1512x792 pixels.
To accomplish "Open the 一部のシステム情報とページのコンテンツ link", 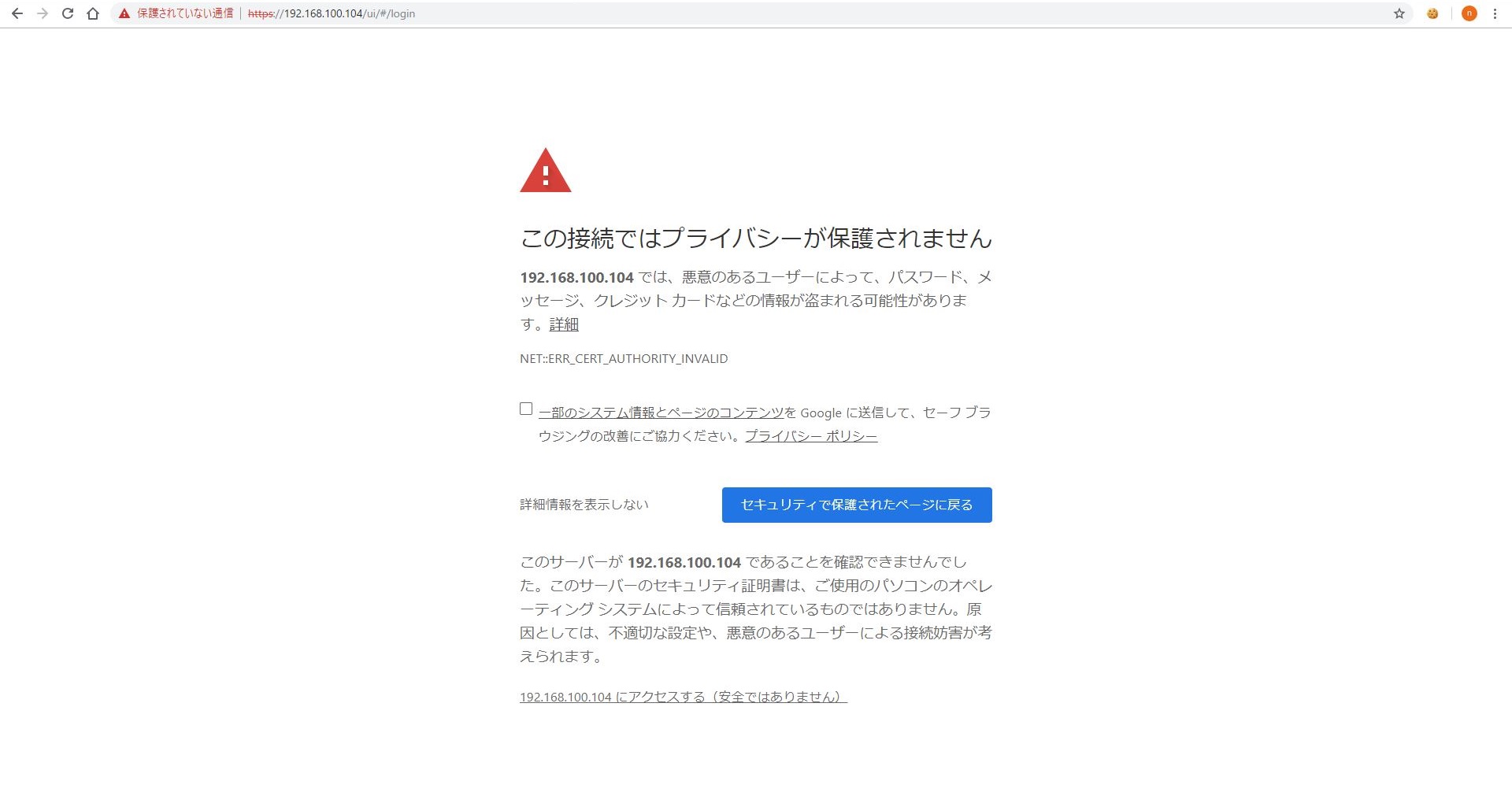I will coord(661,413).
